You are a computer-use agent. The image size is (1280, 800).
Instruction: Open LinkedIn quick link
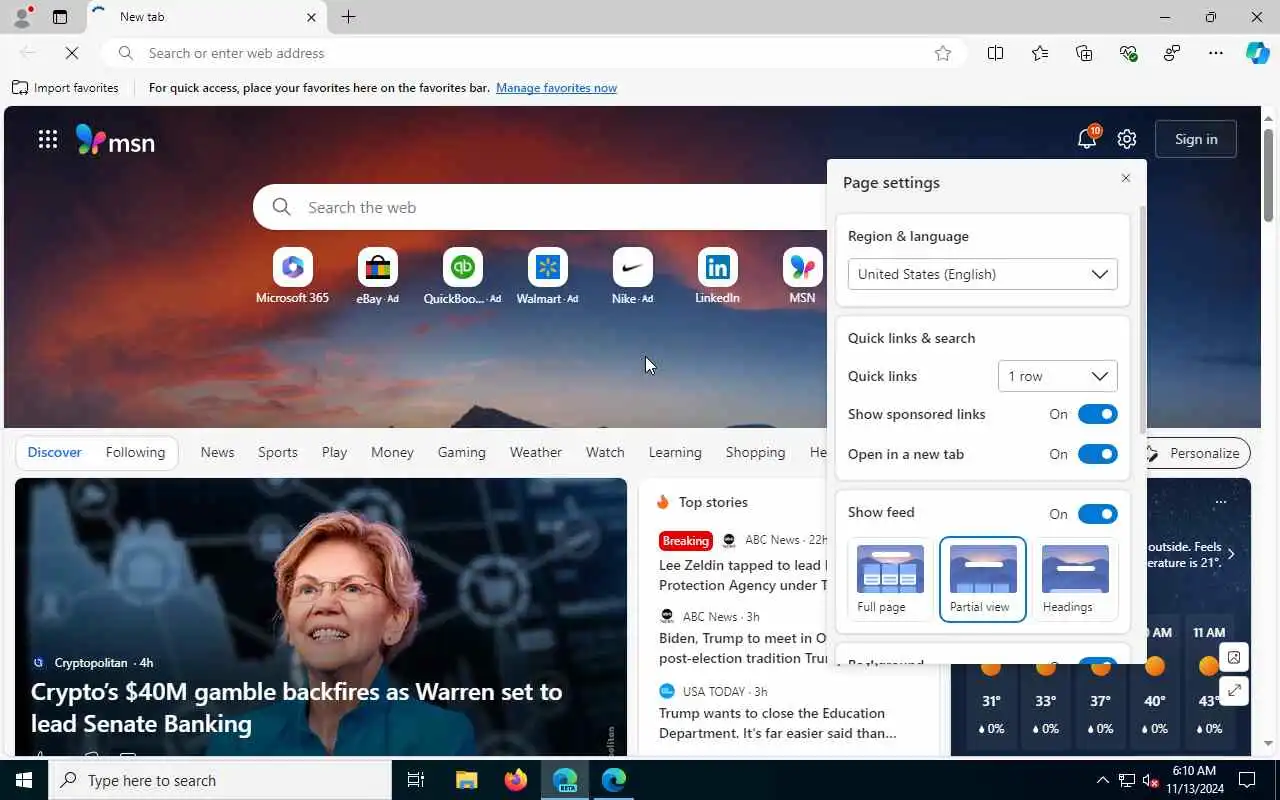click(x=717, y=276)
